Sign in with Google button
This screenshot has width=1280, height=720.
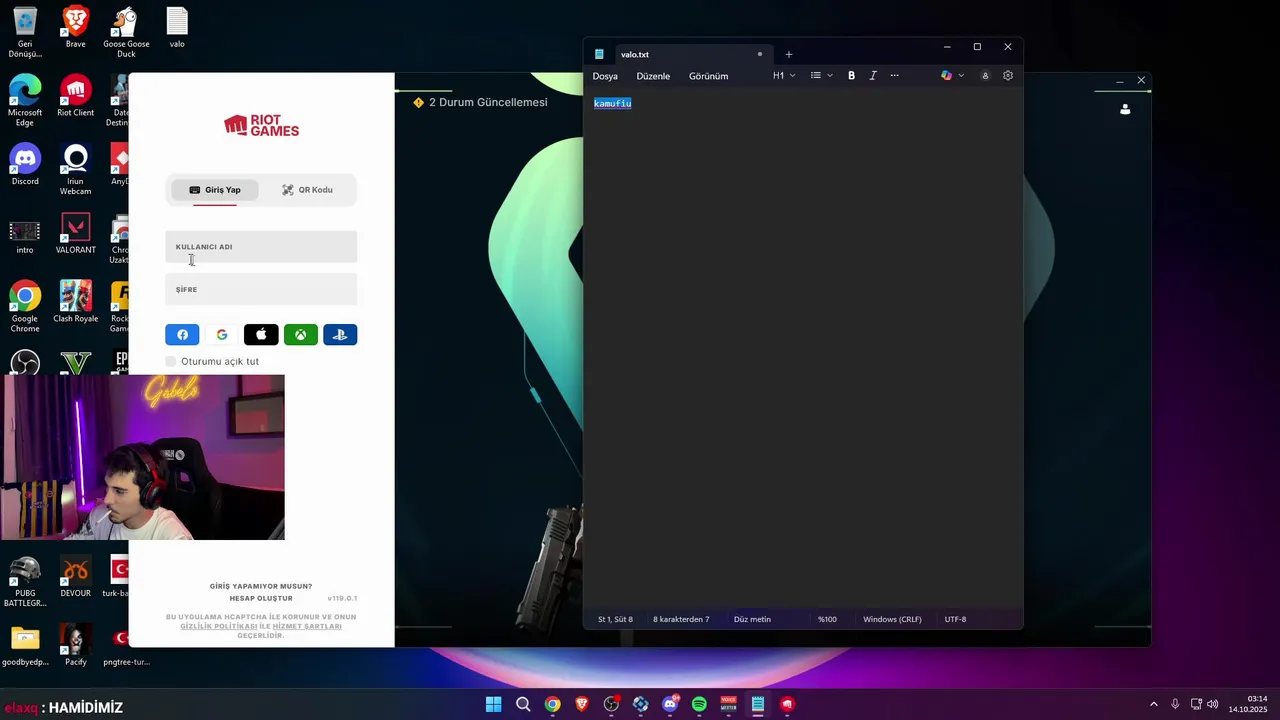point(222,335)
